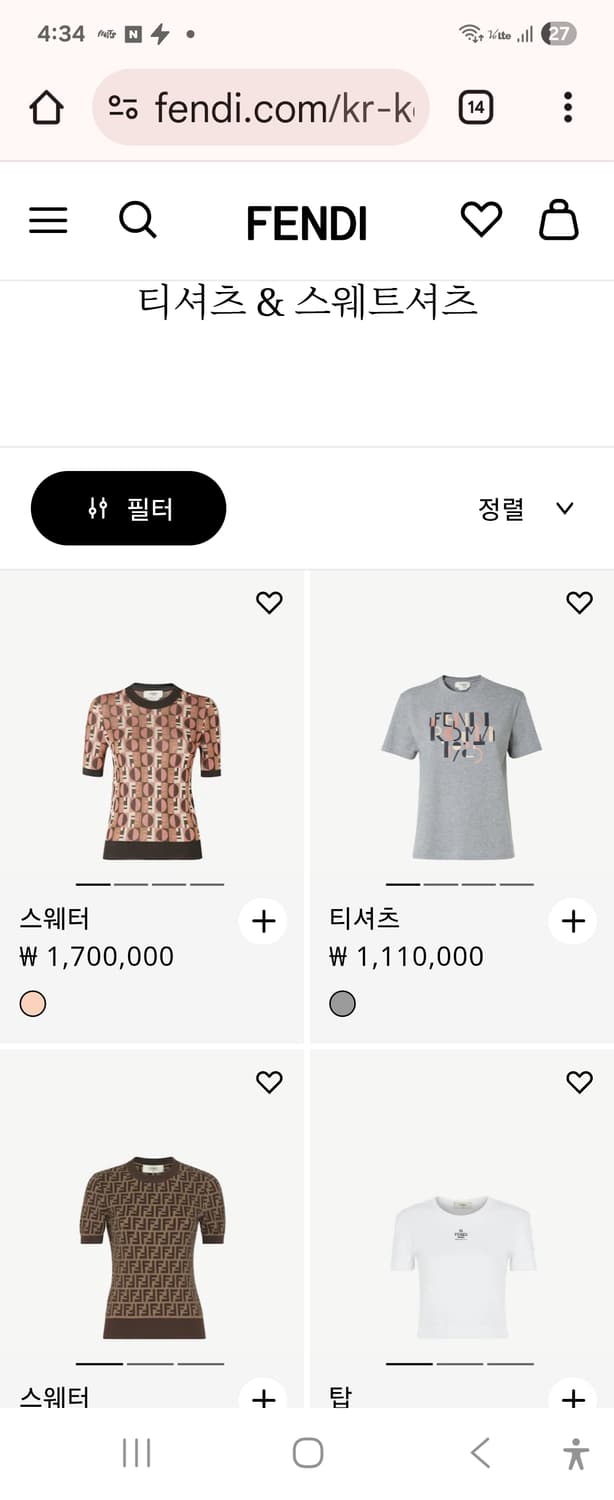The image size is (614, 1500).
Task: Open the browser tab switcher showing 14 tabs
Action: (x=476, y=106)
